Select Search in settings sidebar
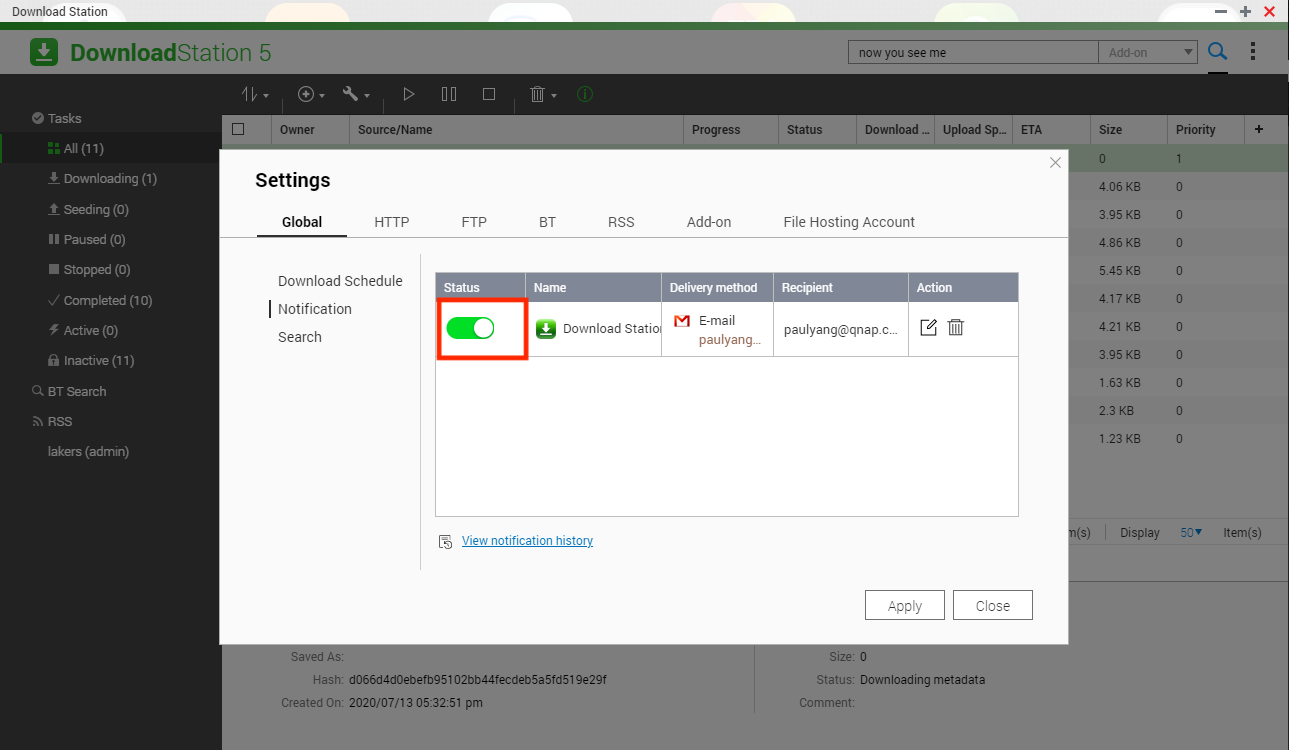 tap(300, 337)
